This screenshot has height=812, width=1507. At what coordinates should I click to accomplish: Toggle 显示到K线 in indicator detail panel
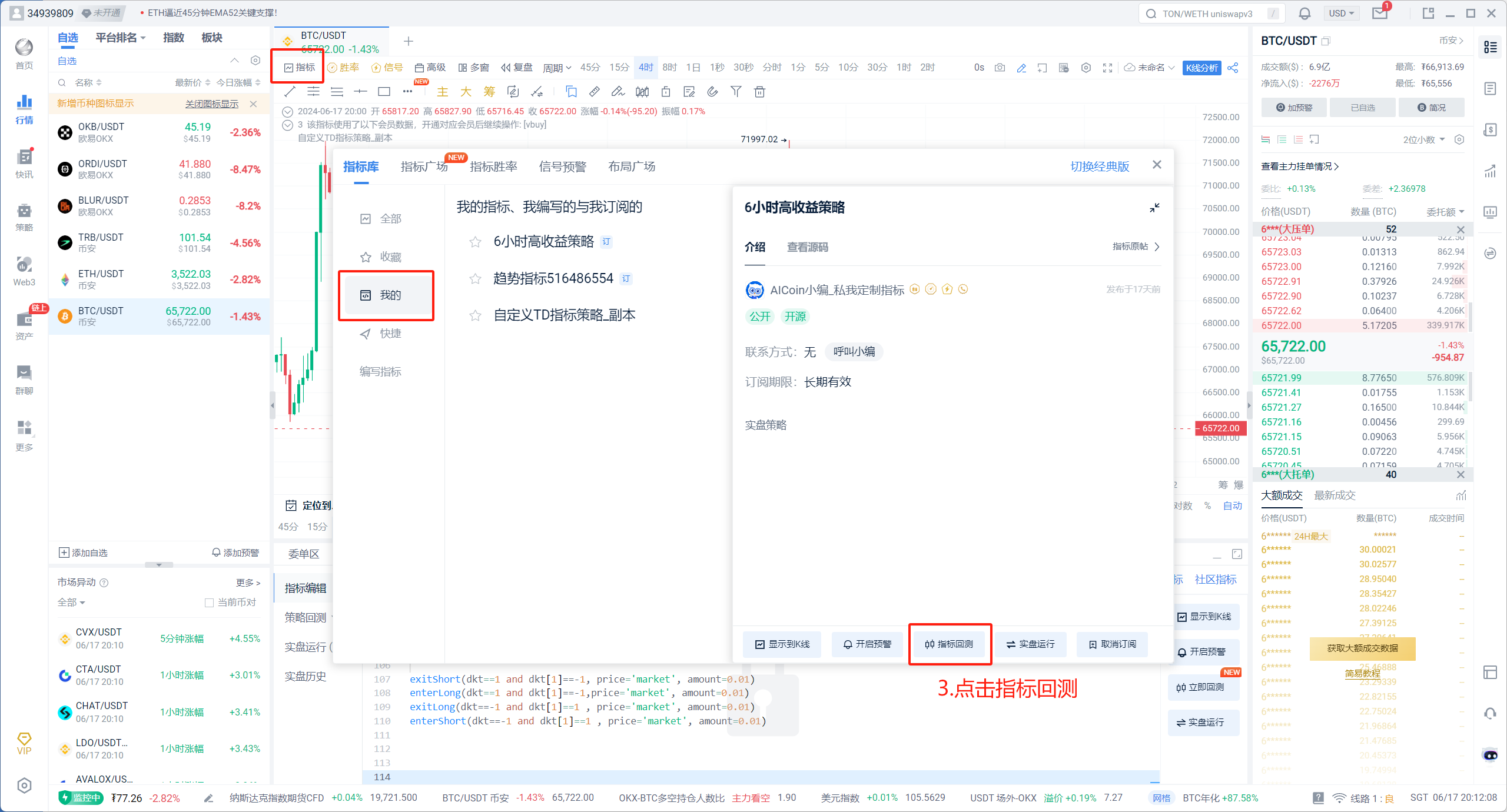click(782, 644)
